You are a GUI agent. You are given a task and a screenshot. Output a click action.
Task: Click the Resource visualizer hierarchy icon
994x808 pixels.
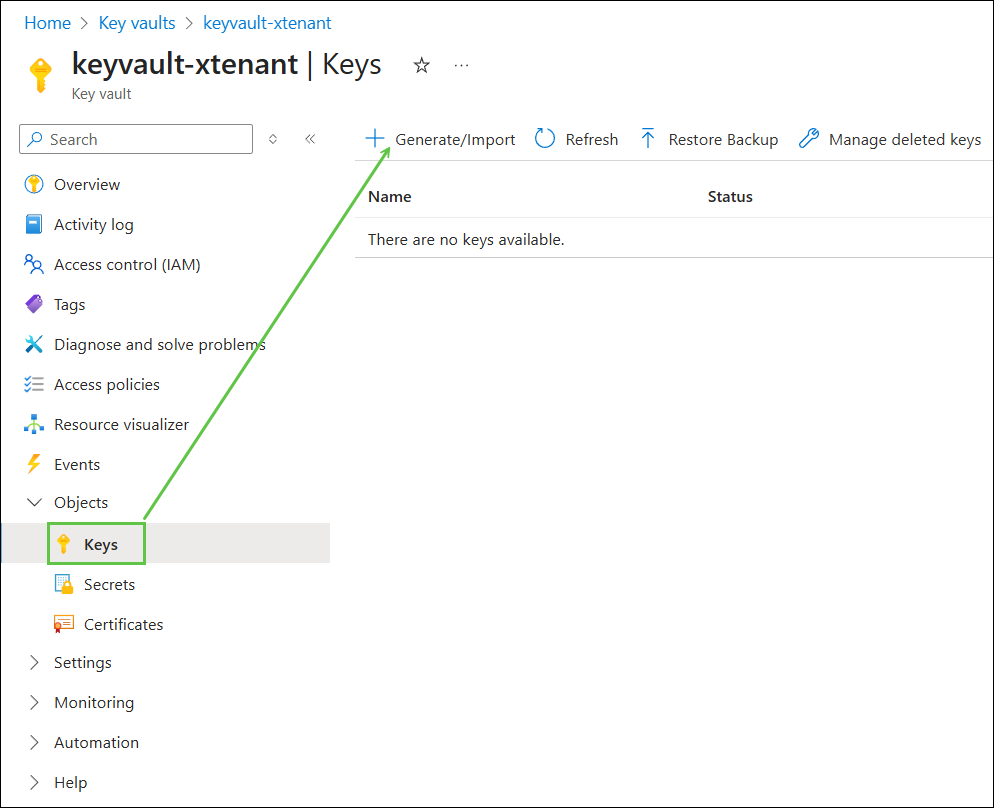coord(34,424)
